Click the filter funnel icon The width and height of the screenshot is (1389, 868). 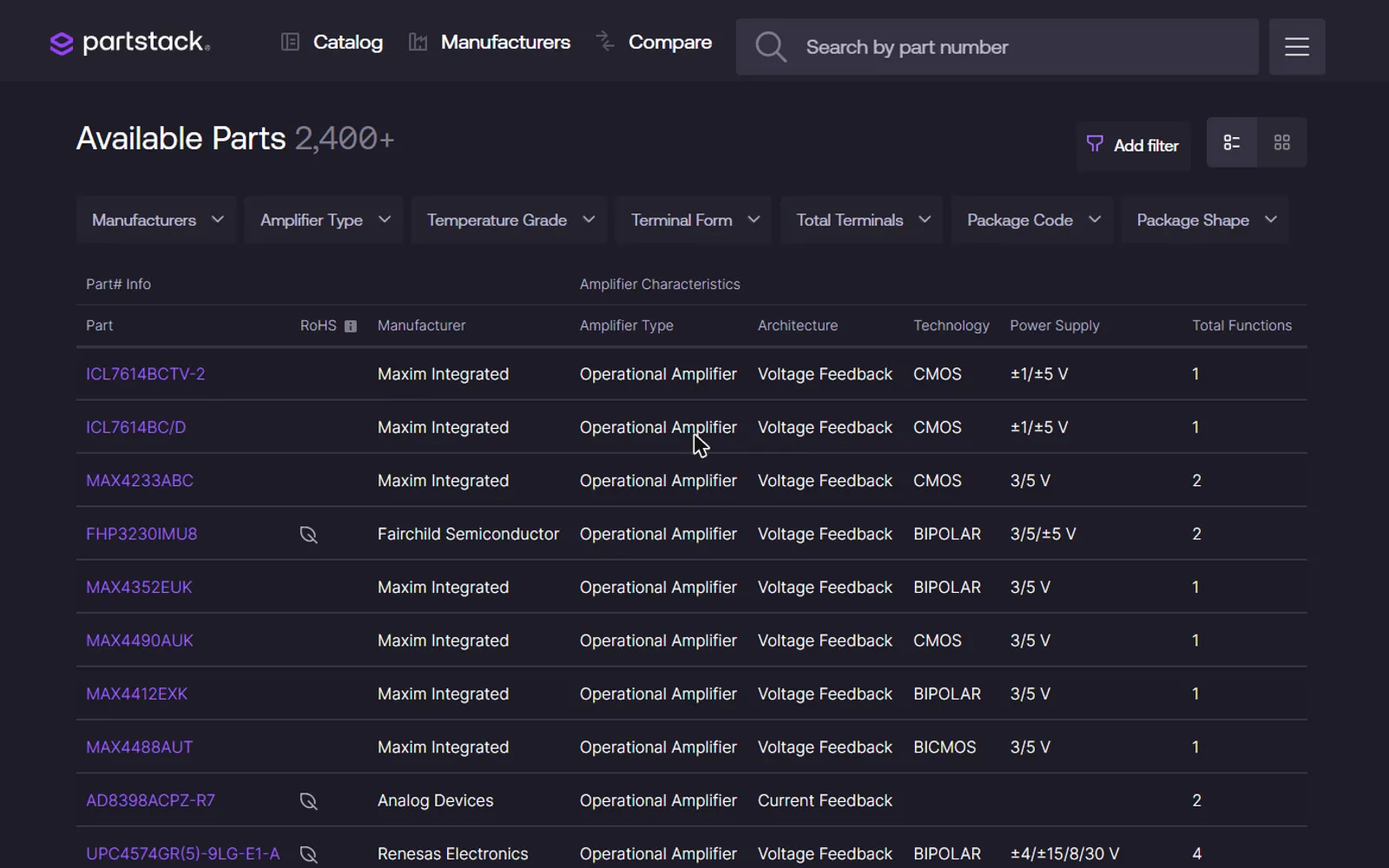click(1095, 143)
